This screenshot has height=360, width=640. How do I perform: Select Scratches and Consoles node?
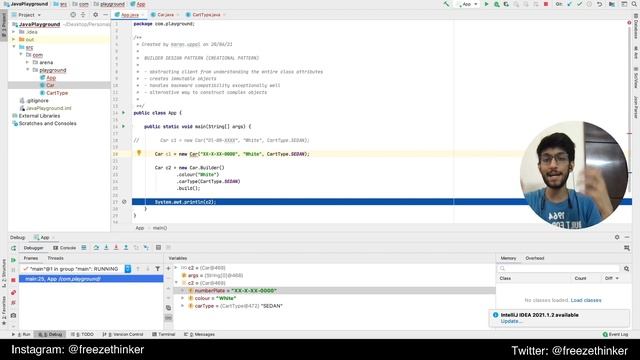tap(47, 123)
